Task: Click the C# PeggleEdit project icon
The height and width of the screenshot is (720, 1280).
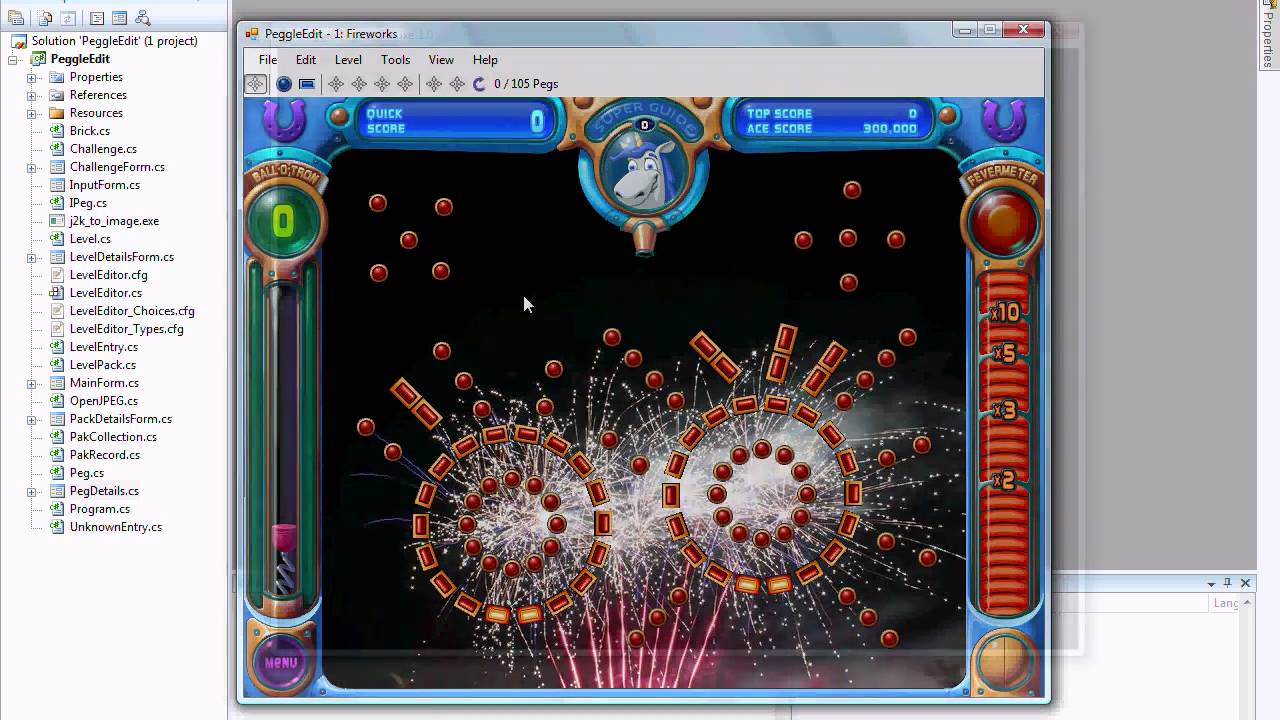Action: 39,59
